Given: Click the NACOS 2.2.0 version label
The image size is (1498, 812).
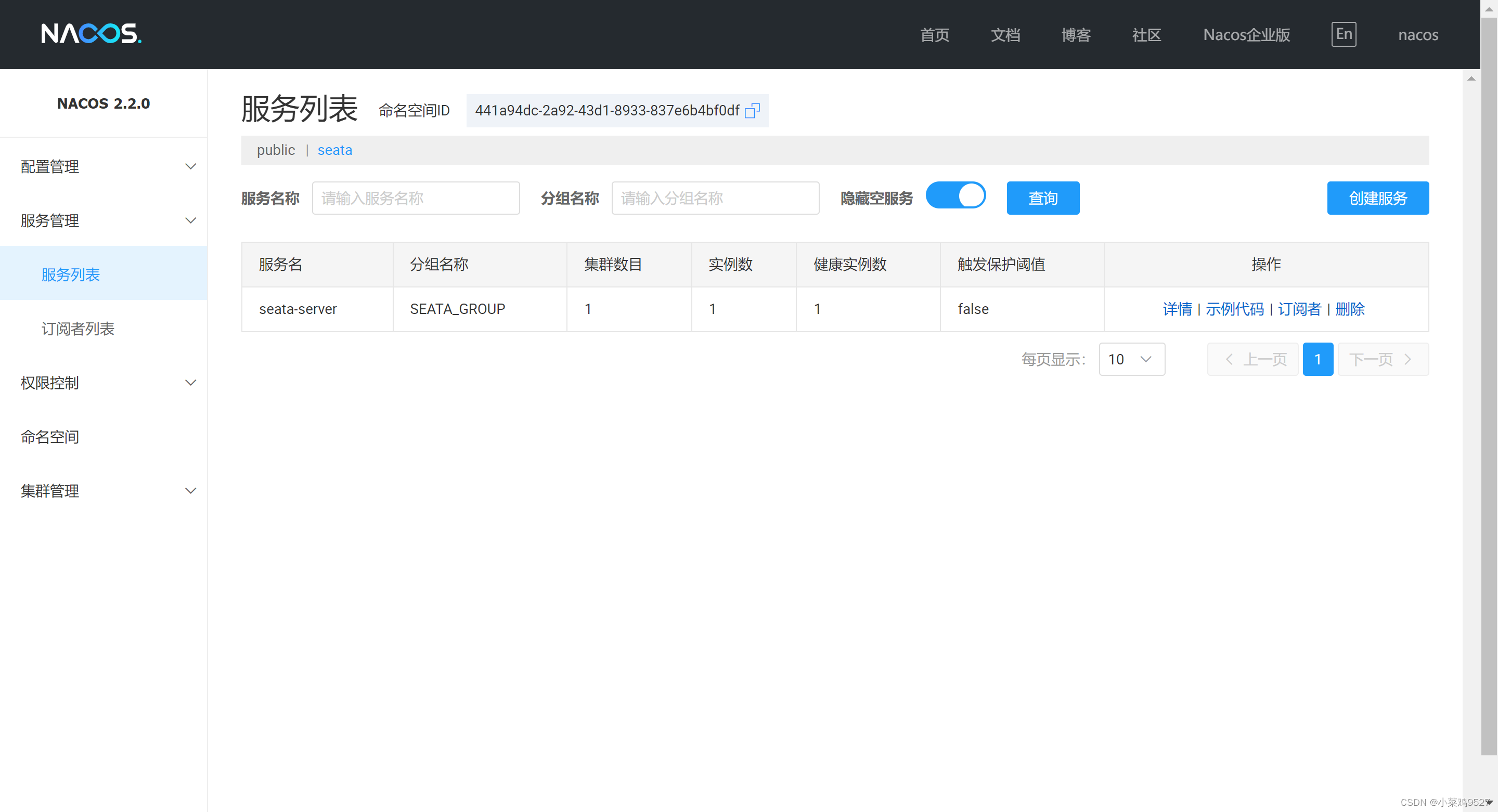Looking at the screenshot, I should 104,103.
